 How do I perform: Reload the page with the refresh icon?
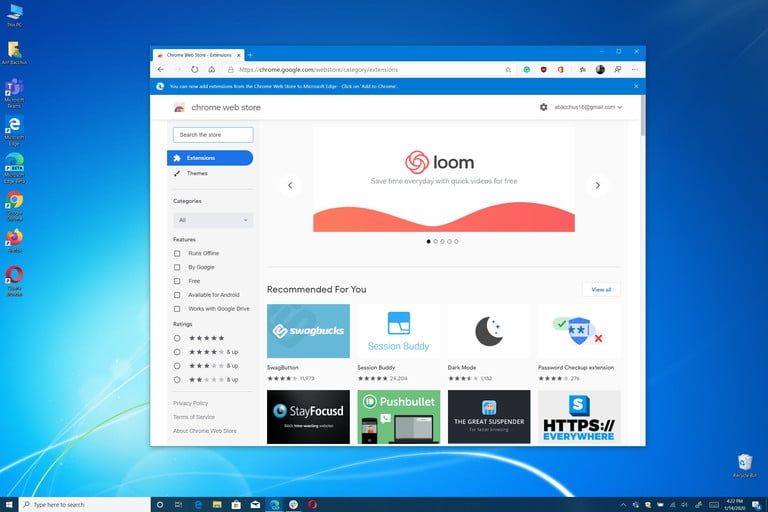pos(195,70)
